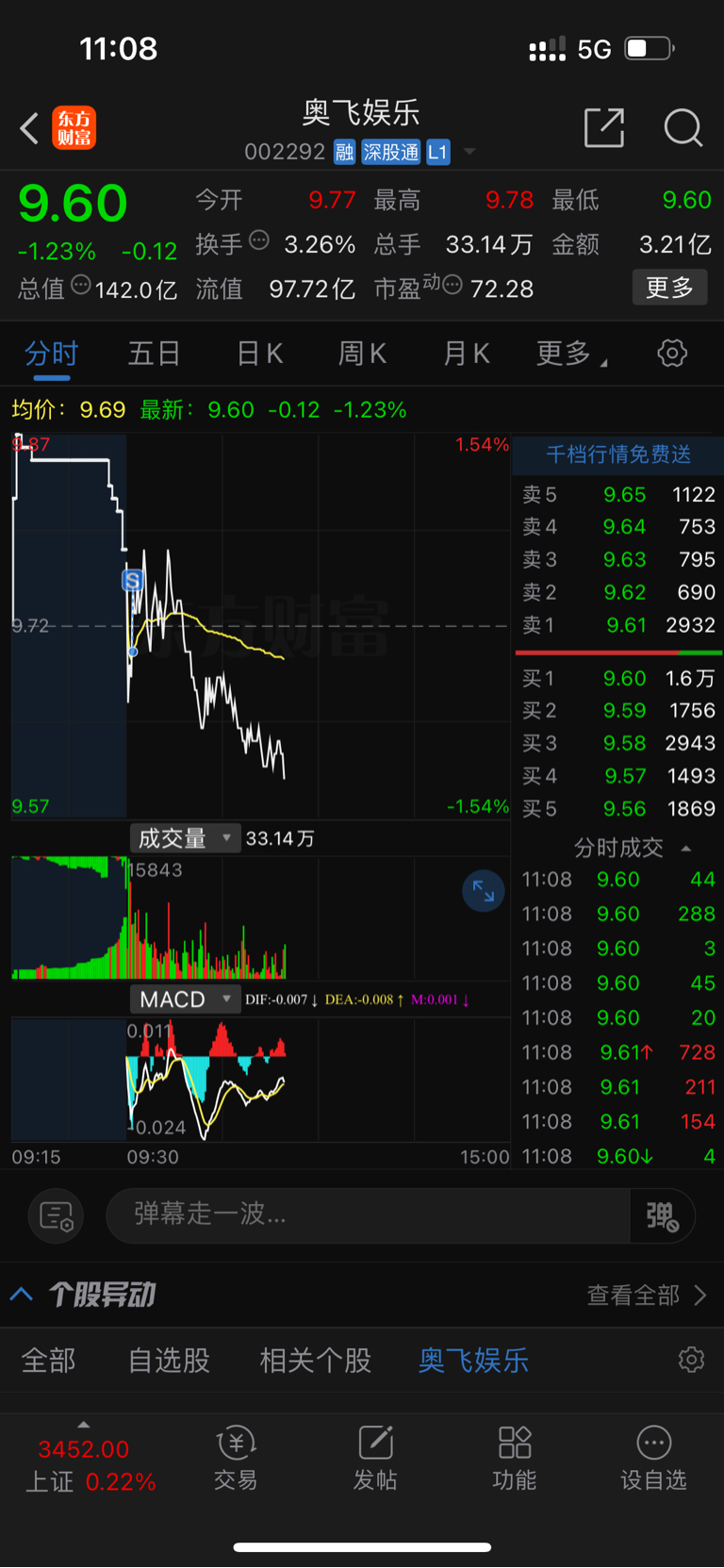Open the 个股异动 settings gear icon

pyautogui.click(x=691, y=1360)
